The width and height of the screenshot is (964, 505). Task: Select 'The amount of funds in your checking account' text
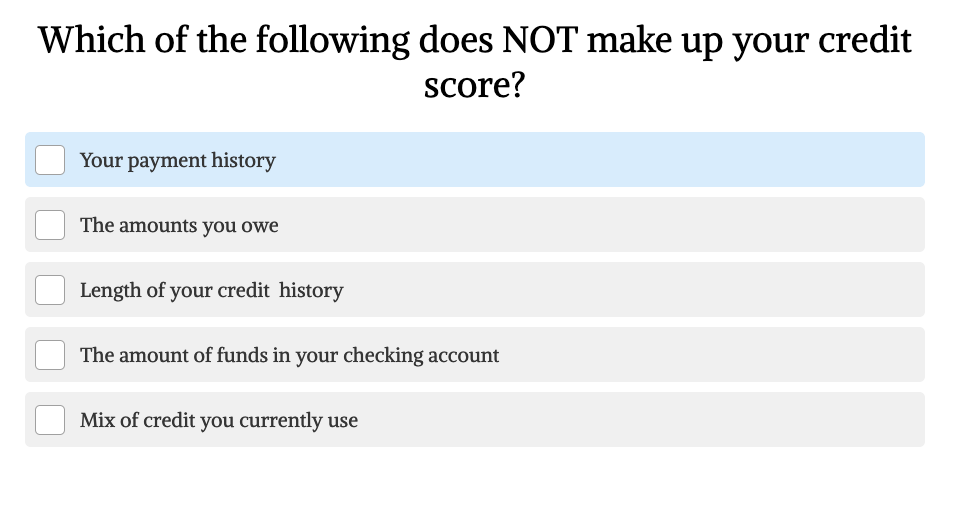290,356
